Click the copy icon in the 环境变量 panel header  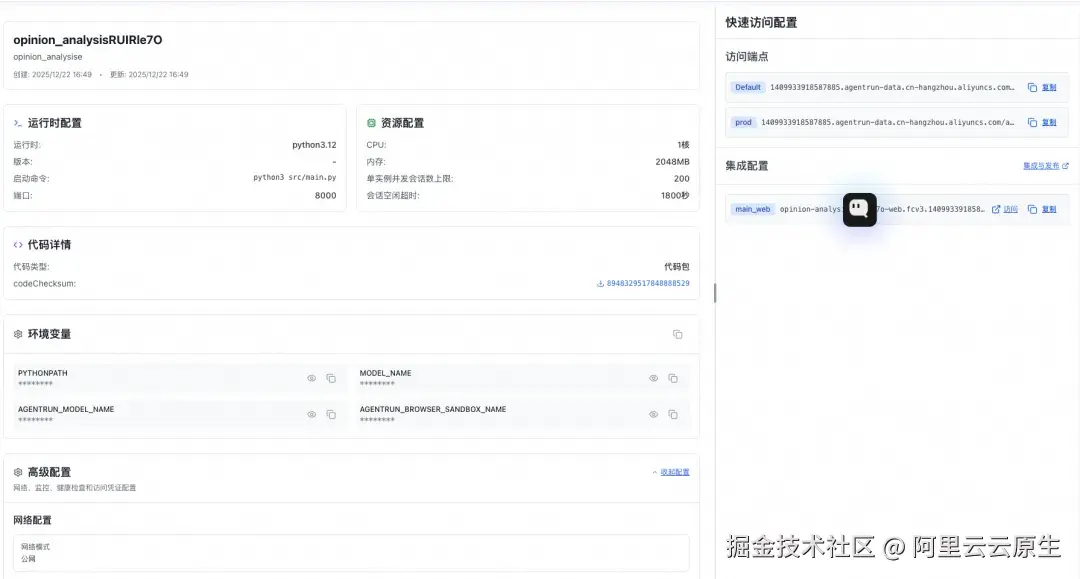[x=677, y=333]
